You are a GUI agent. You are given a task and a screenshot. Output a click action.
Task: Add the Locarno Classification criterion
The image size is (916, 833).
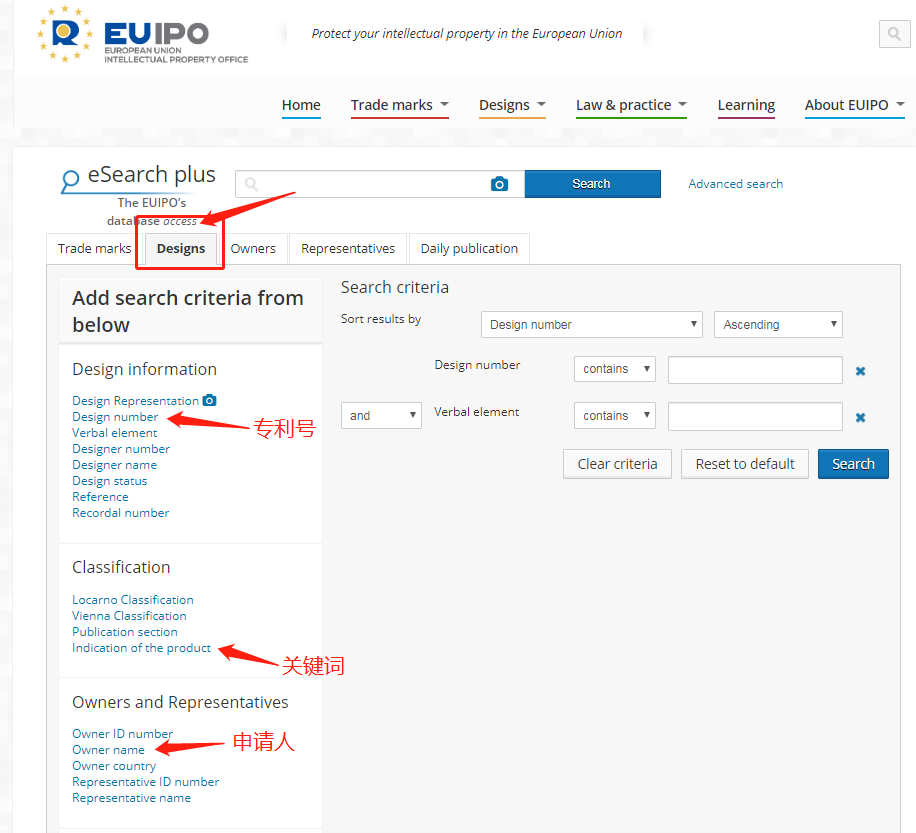[x=133, y=600]
